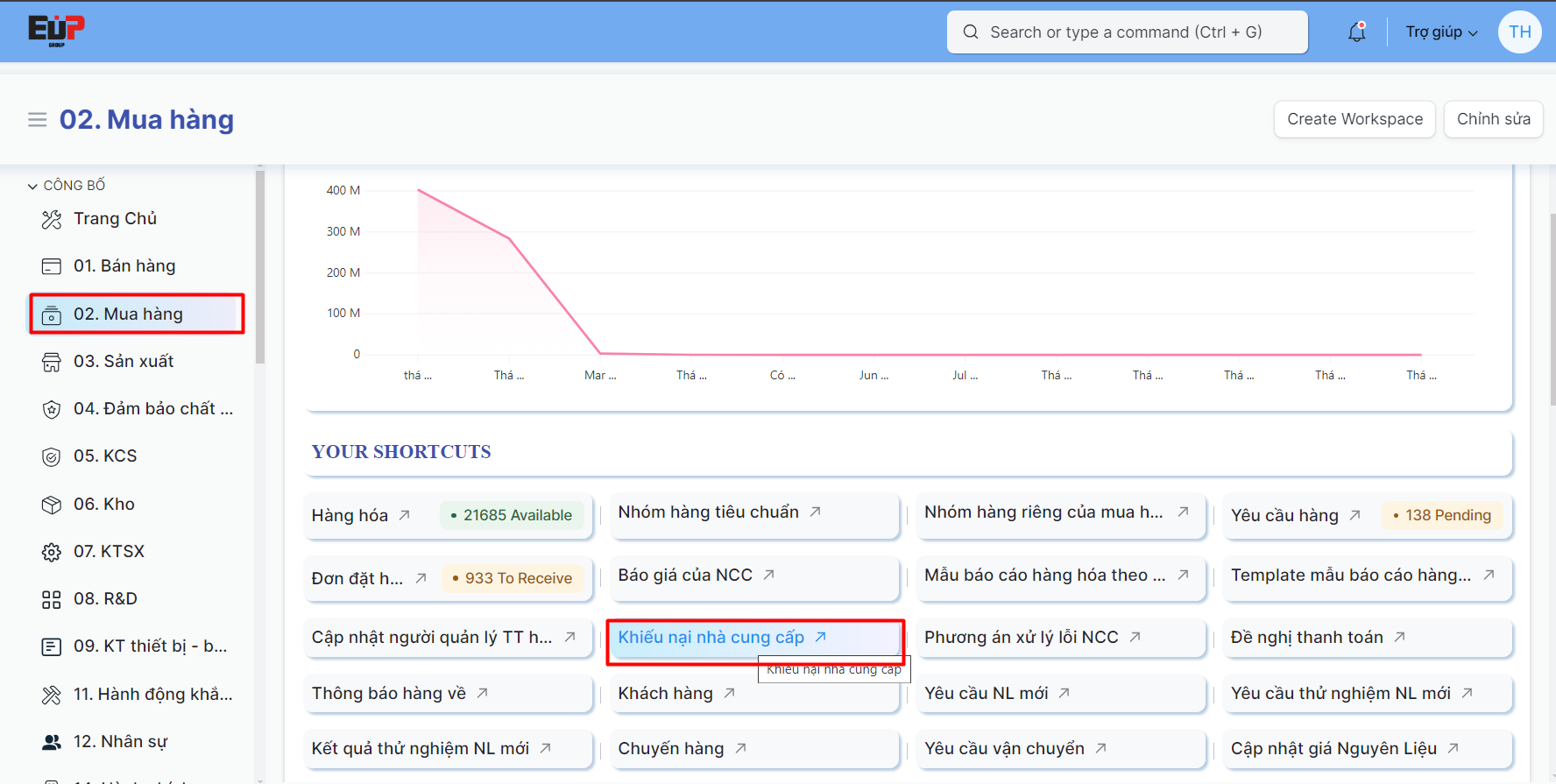Click the Create Workspace button
The image size is (1556, 784).
[x=1354, y=119]
